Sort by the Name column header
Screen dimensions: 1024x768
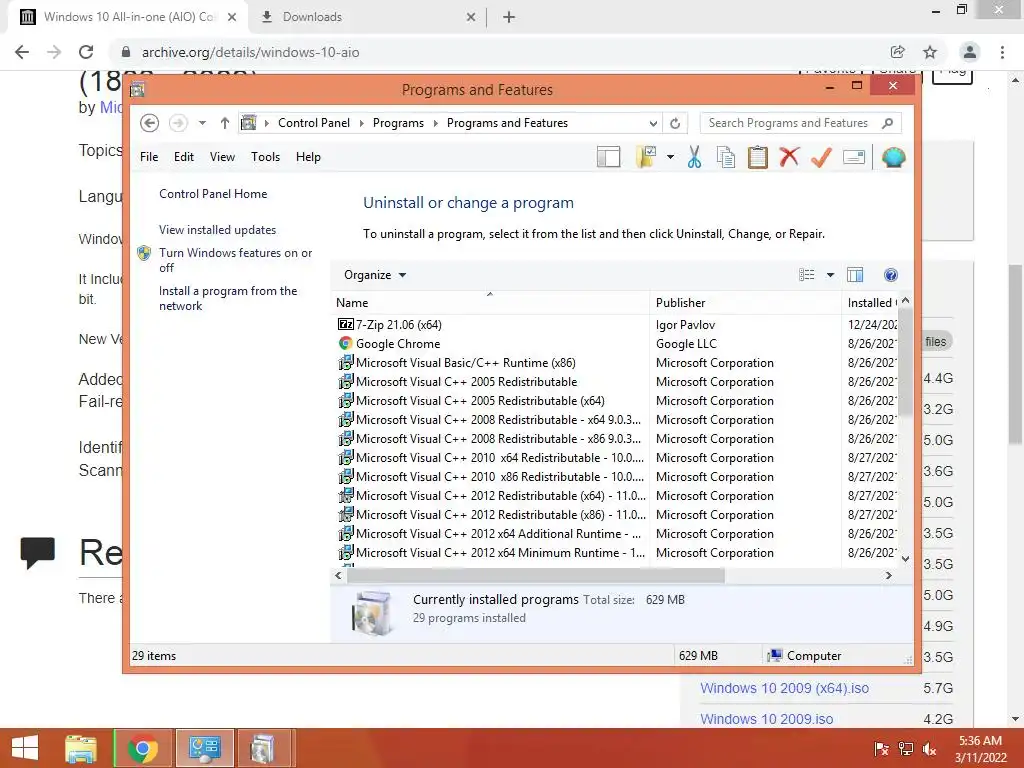(x=490, y=302)
